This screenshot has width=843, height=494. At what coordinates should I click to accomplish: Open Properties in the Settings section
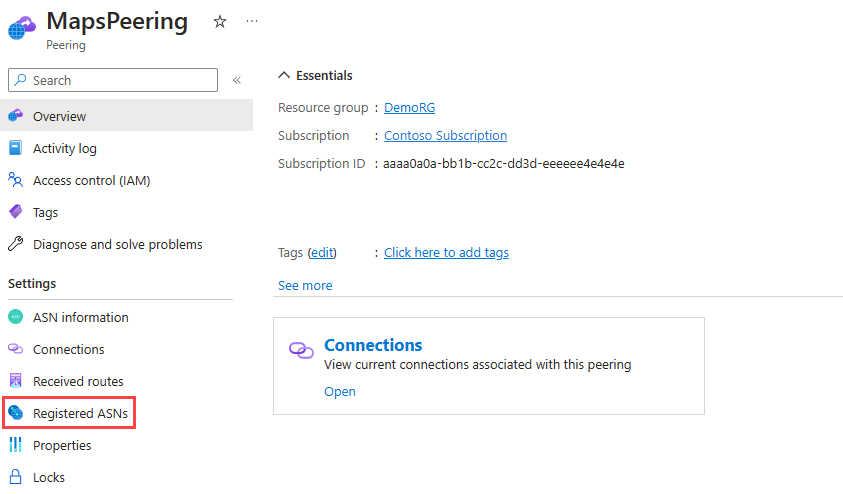click(62, 445)
